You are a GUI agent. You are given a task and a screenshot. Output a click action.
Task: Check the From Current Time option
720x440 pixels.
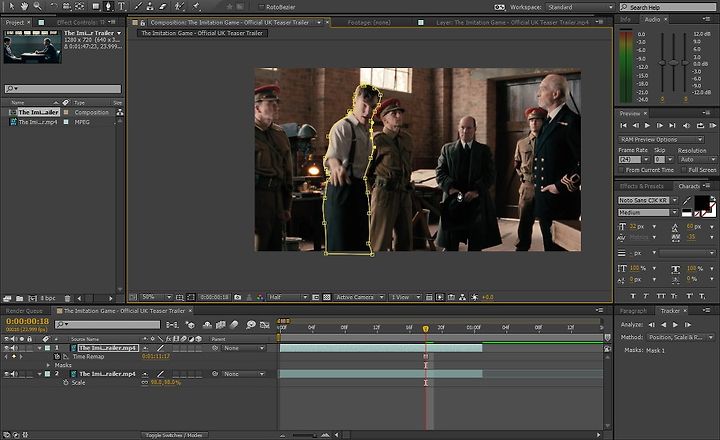pyautogui.click(x=621, y=170)
